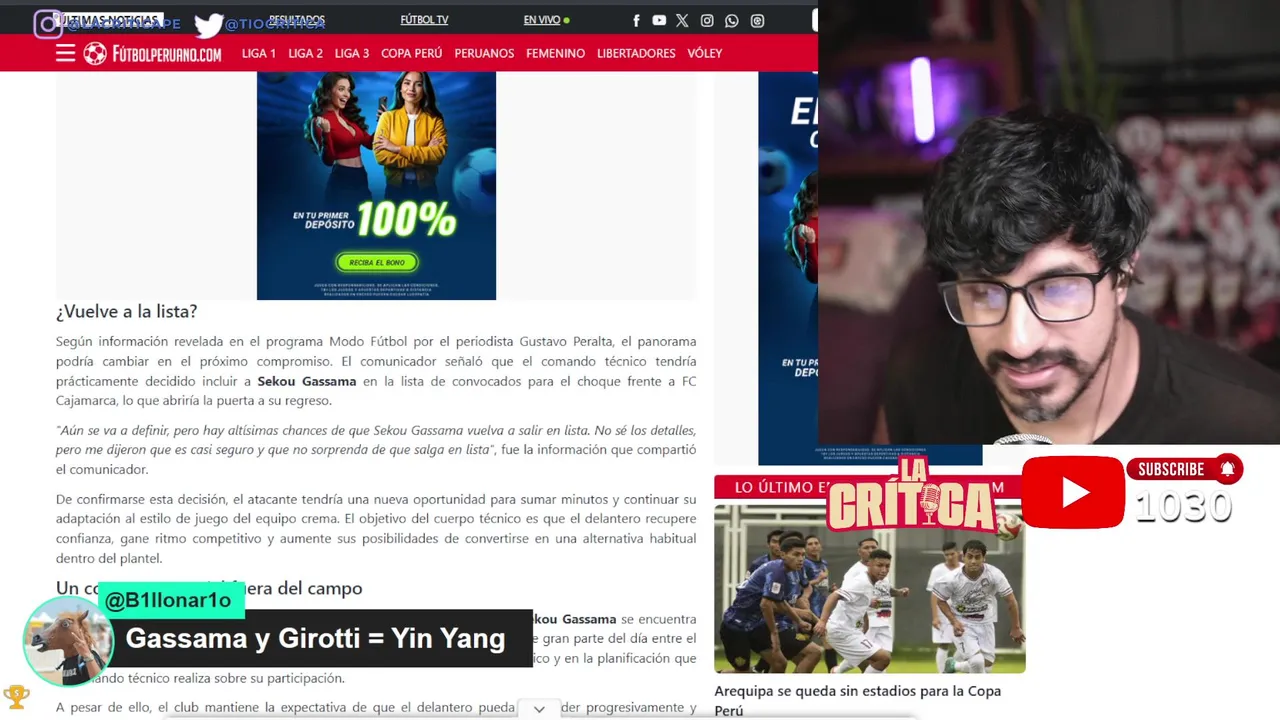This screenshot has width=1280, height=720.
Task: Open the LIGA 1 menu
Action: [259, 53]
